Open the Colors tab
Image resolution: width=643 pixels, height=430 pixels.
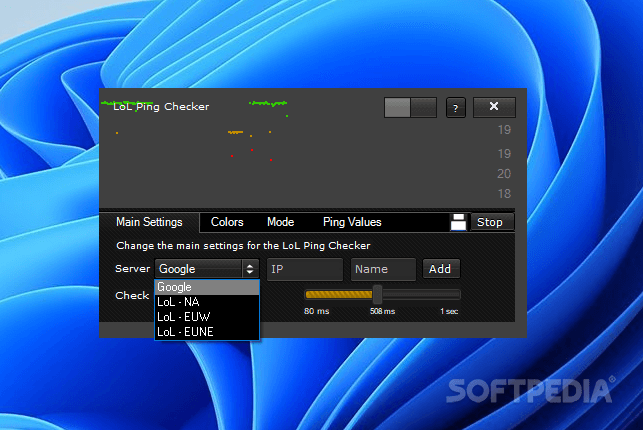coord(227,222)
